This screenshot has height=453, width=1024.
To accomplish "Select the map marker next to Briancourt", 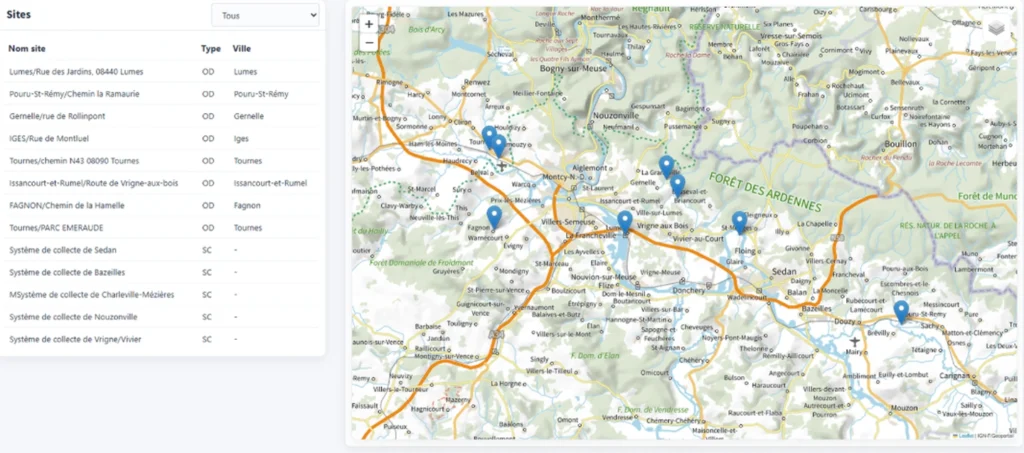I will click(678, 185).
